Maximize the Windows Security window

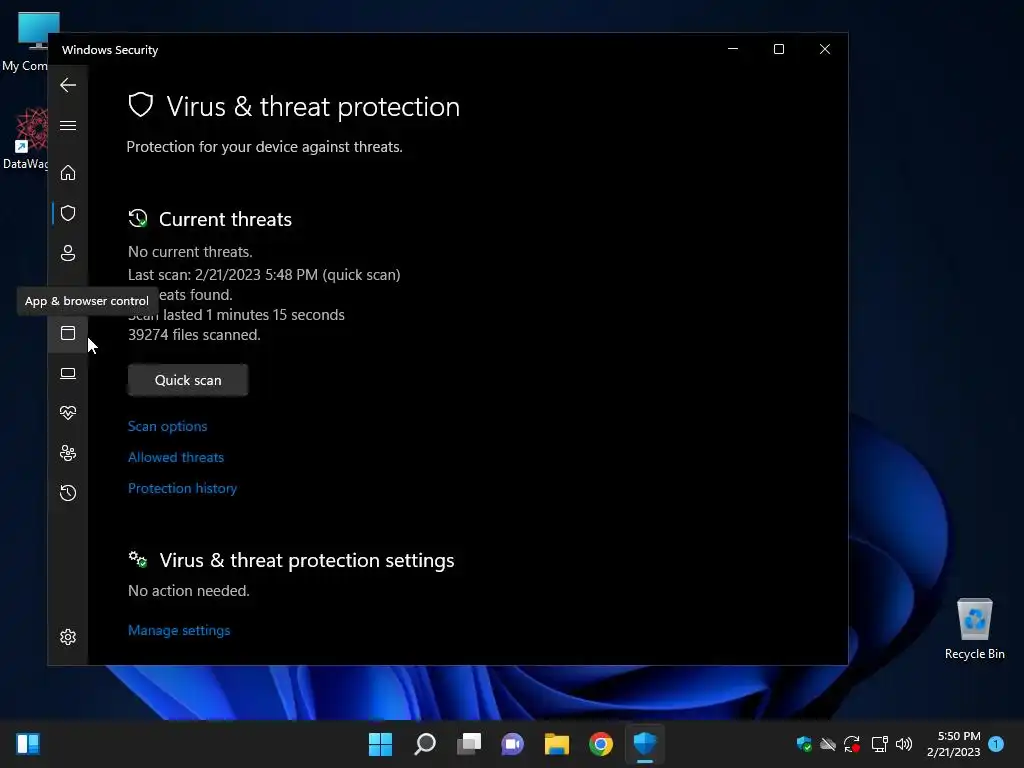click(x=778, y=50)
